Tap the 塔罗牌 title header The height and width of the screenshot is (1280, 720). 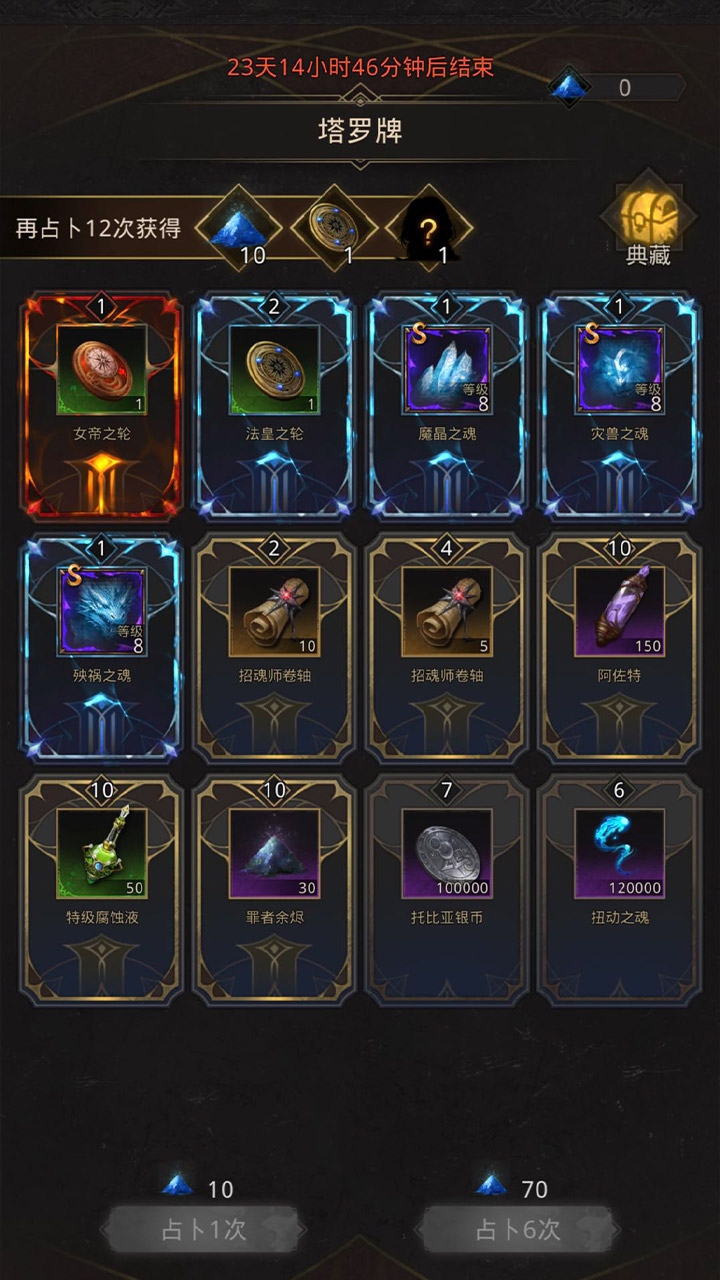coord(360,132)
